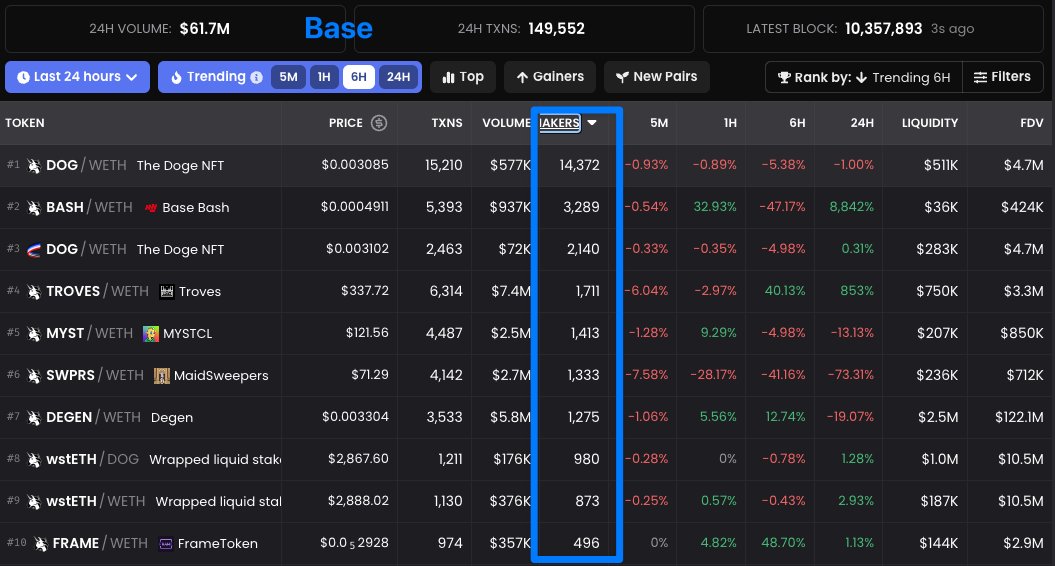
Task: Click the Trending info icon
Action: pos(256,77)
